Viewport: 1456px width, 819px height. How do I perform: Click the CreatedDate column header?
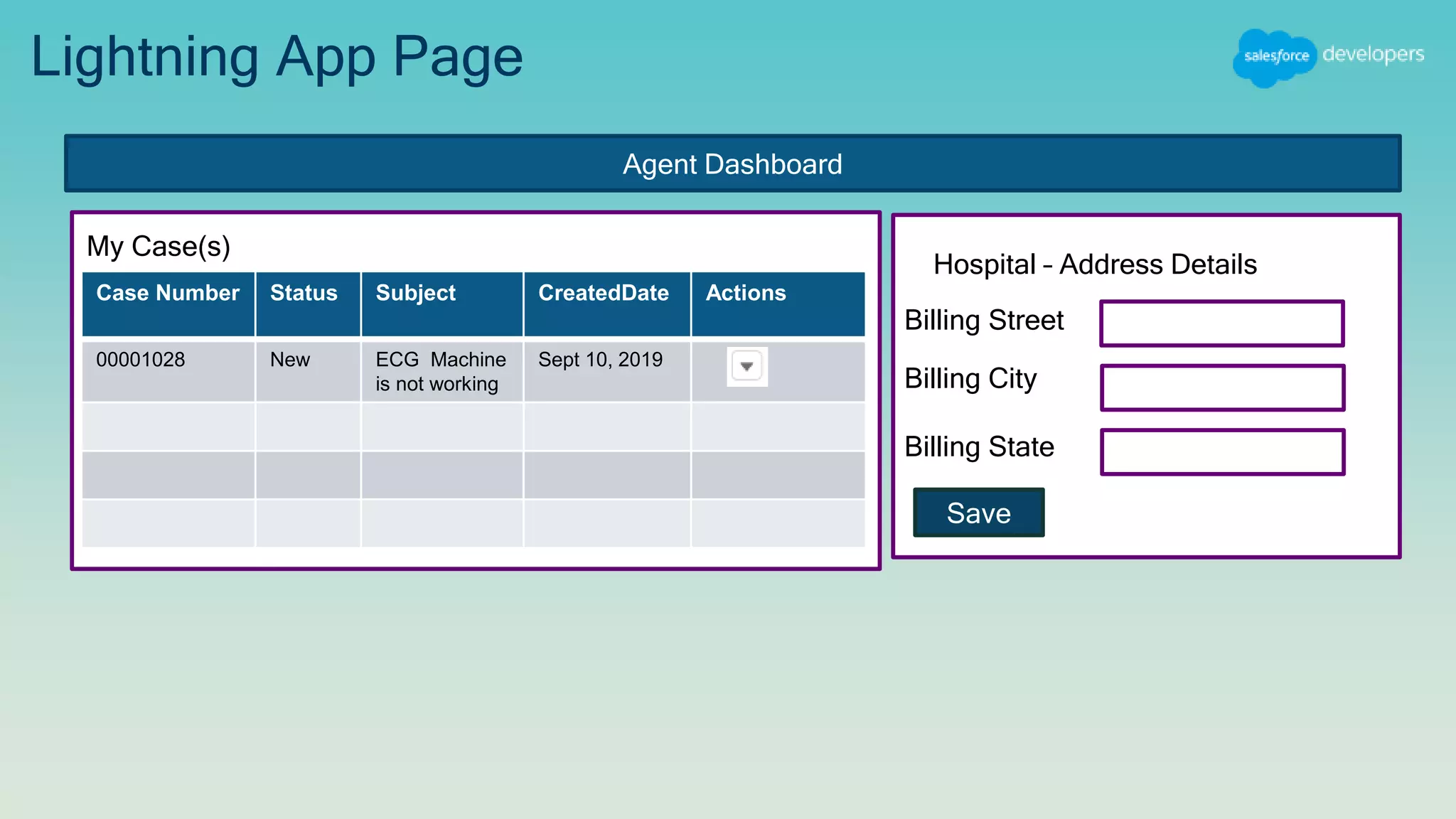tap(607, 304)
